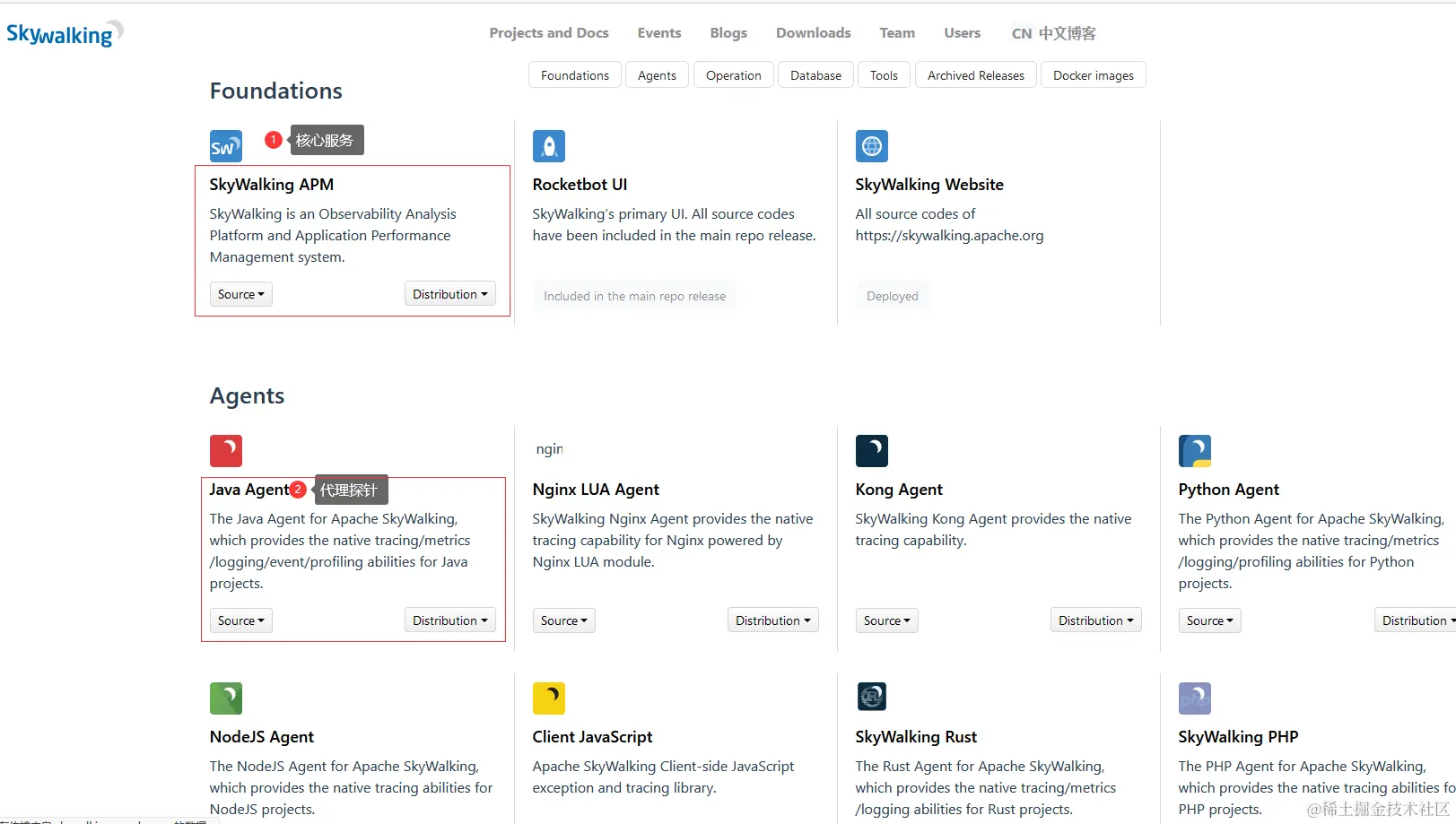Click Rocketbot UI title
1456x824 pixels.
[x=580, y=185]
